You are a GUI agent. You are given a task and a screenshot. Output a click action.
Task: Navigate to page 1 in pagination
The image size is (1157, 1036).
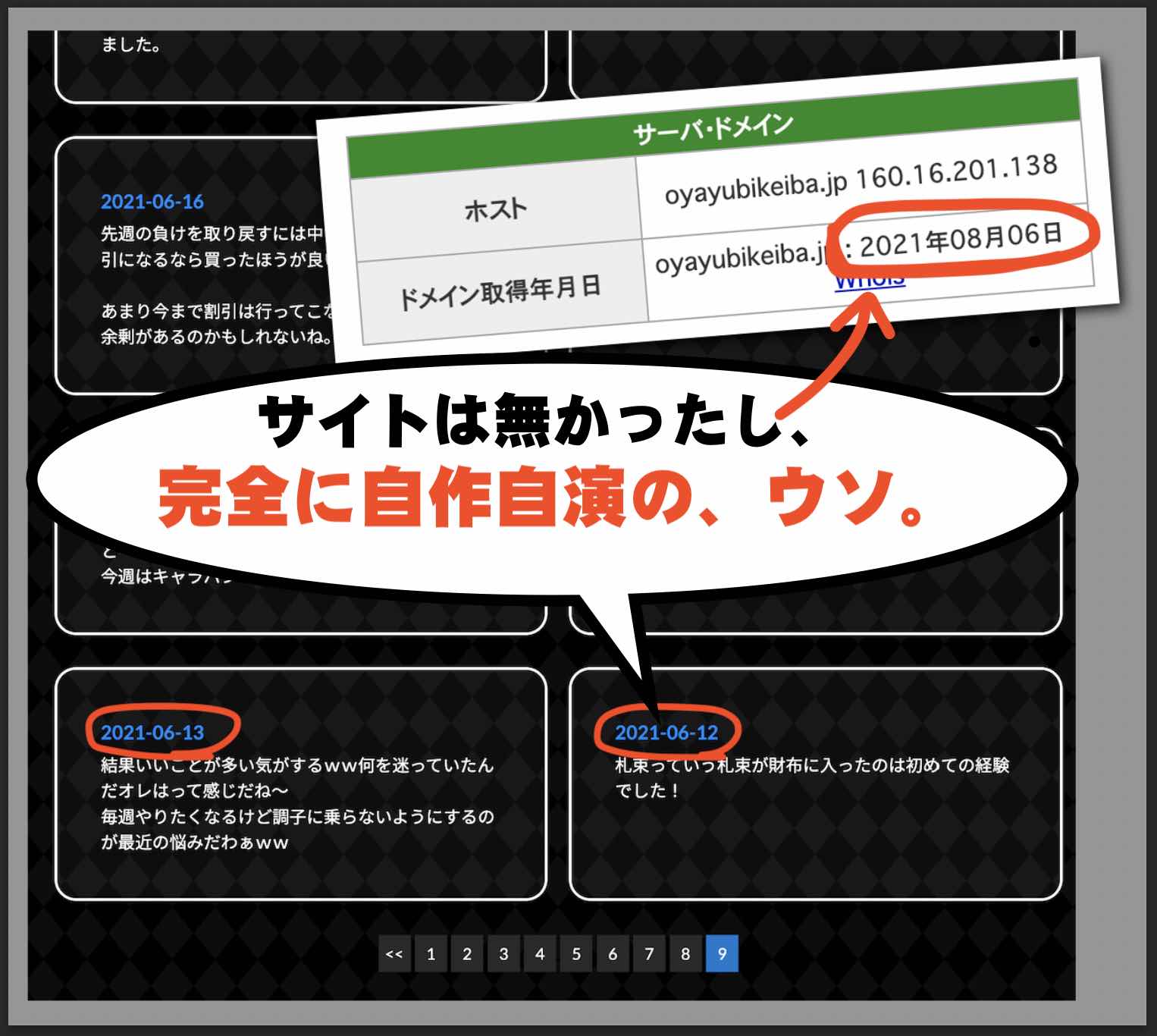click(x=431, y=956)
